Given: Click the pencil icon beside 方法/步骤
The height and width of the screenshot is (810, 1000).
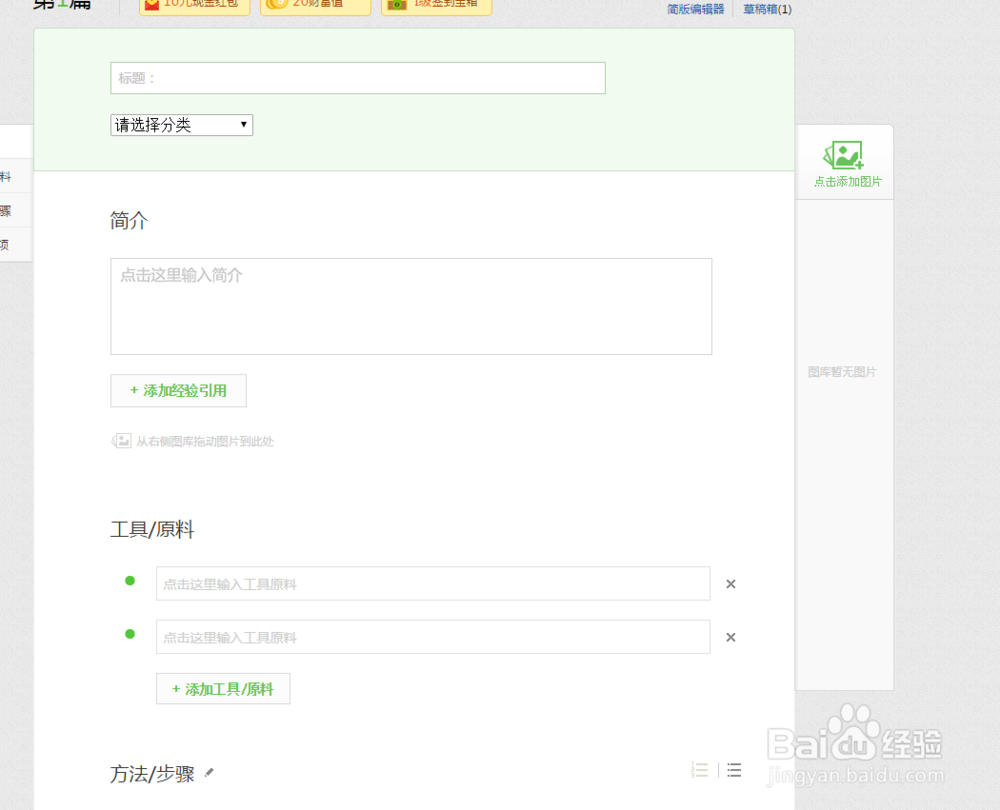Looking at the screenshot, I should tap(209, 771).
